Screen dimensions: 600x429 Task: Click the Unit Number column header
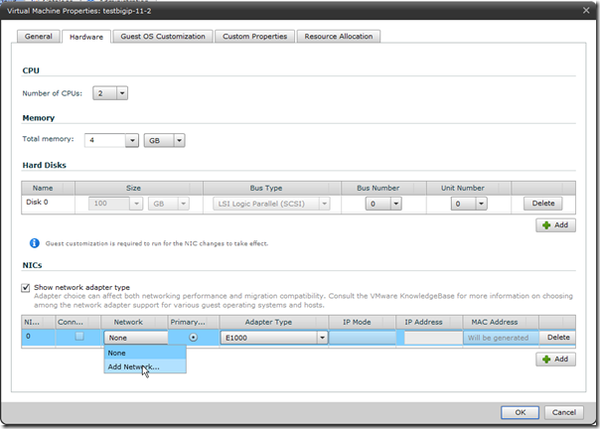point(469,188)
